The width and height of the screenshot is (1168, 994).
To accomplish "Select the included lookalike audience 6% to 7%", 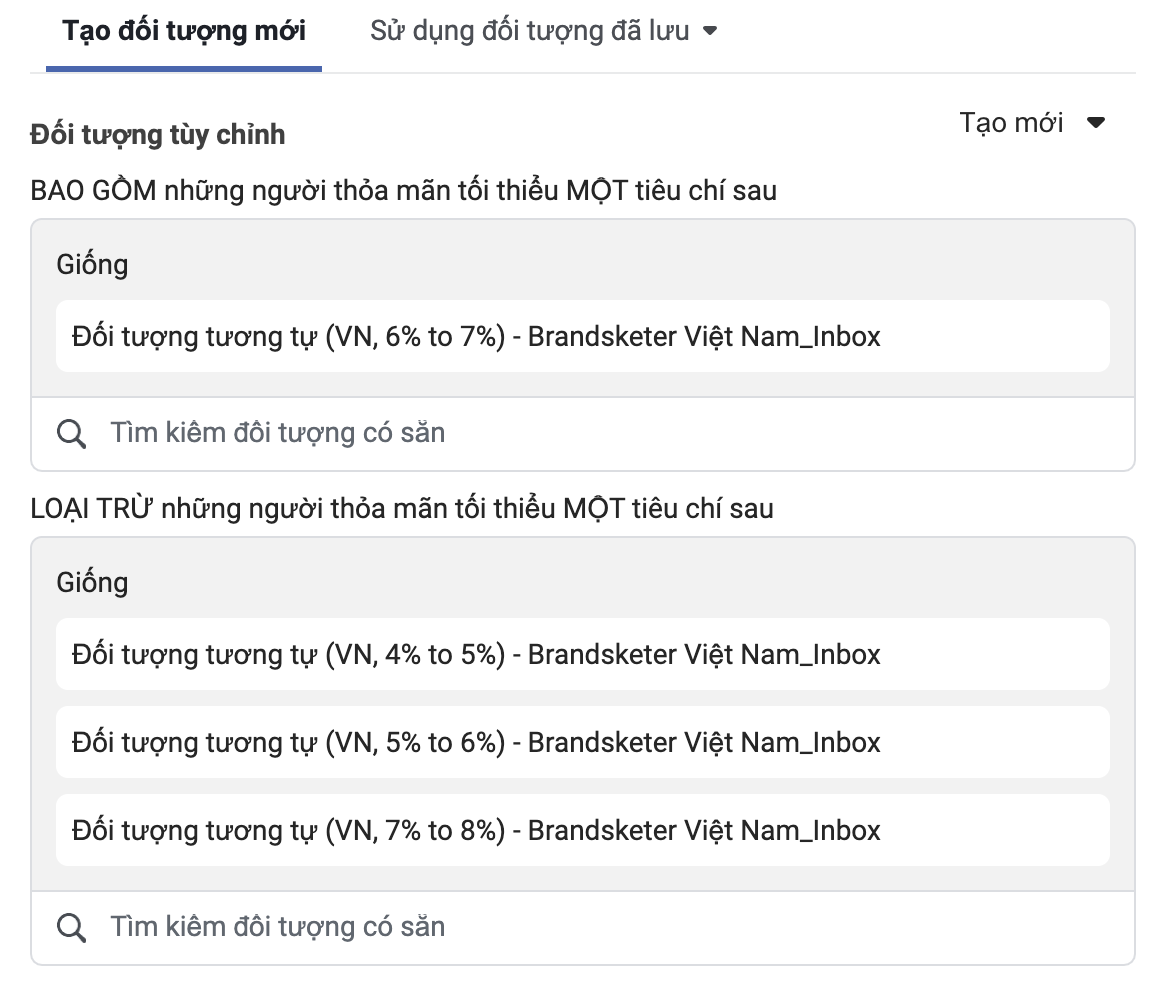I will 583,336.
